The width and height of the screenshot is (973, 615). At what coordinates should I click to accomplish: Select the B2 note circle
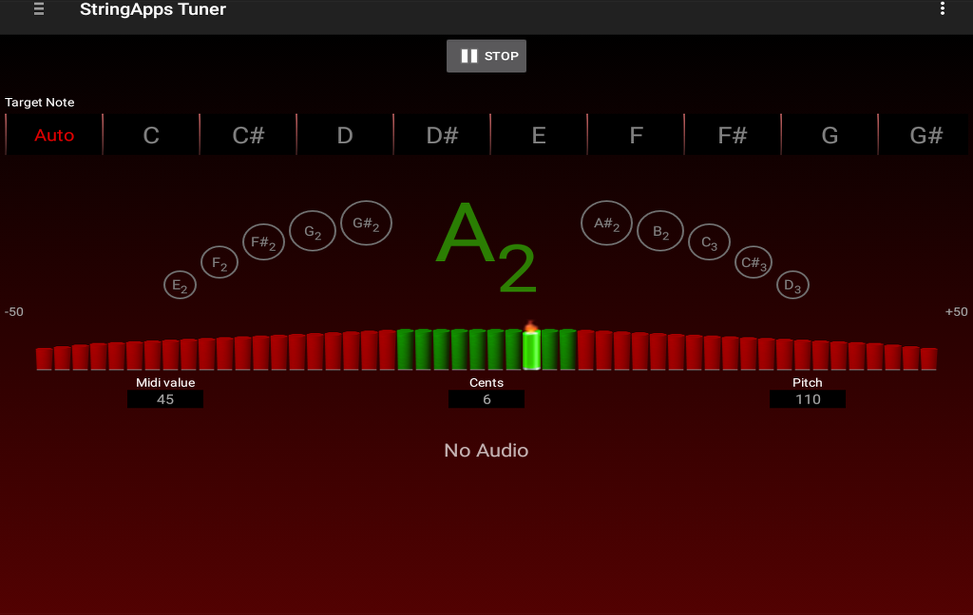pyautogui.click(x=661, y=232)
